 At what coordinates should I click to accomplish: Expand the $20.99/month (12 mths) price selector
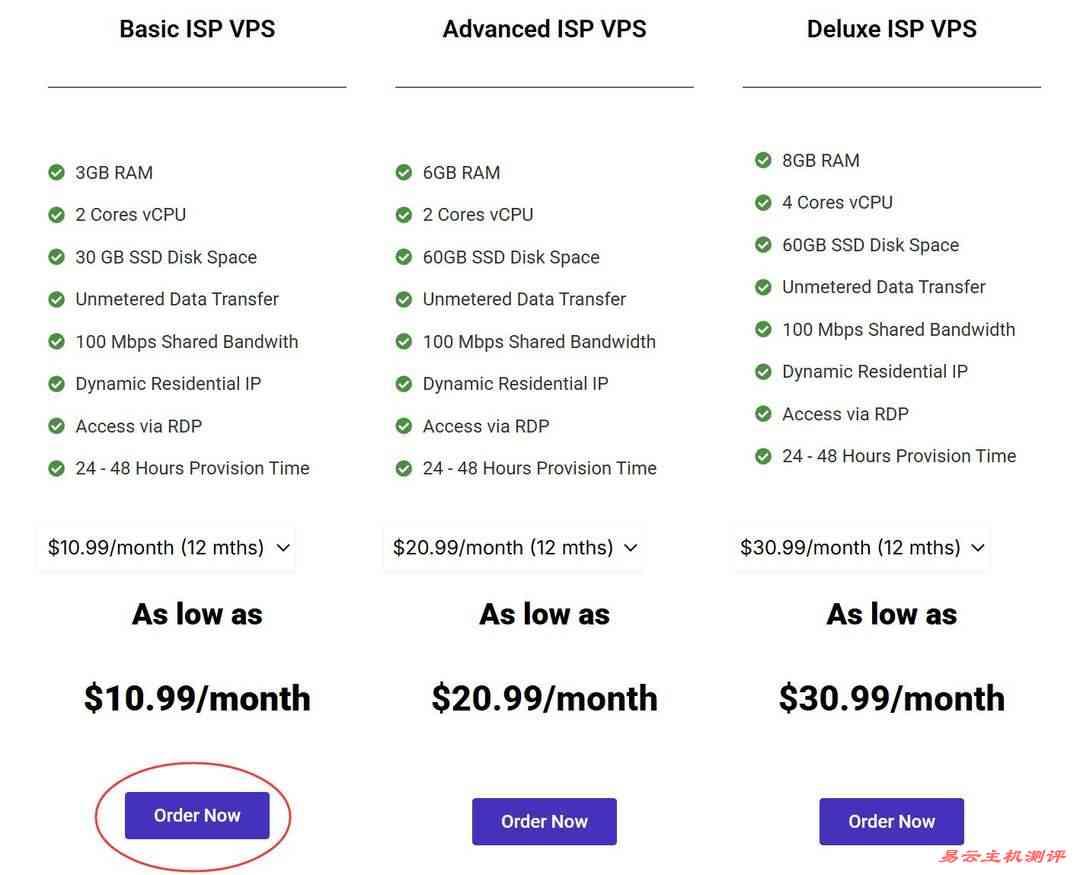click(512, 547)
